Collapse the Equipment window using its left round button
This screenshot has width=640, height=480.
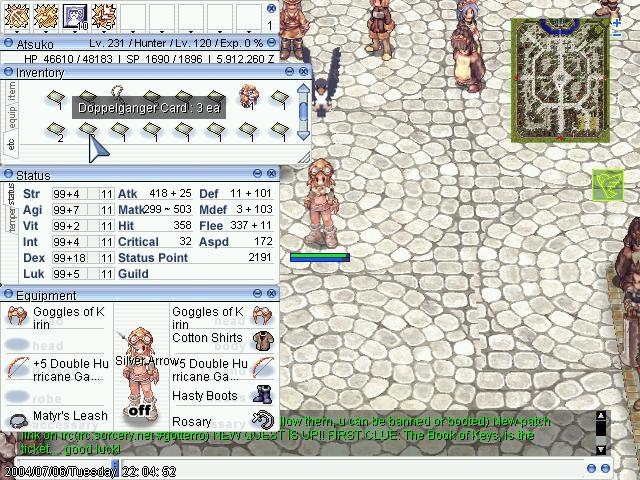(8, 294)
